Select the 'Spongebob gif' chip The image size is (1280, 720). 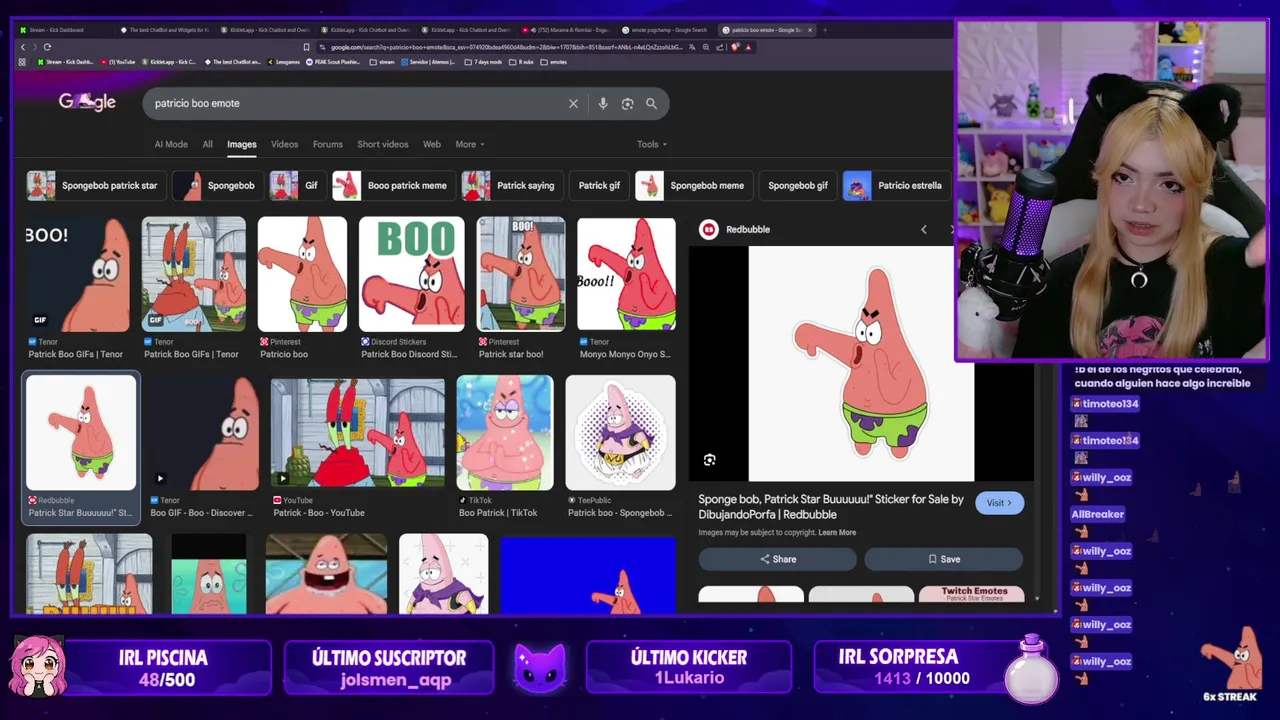pos(797,185)
